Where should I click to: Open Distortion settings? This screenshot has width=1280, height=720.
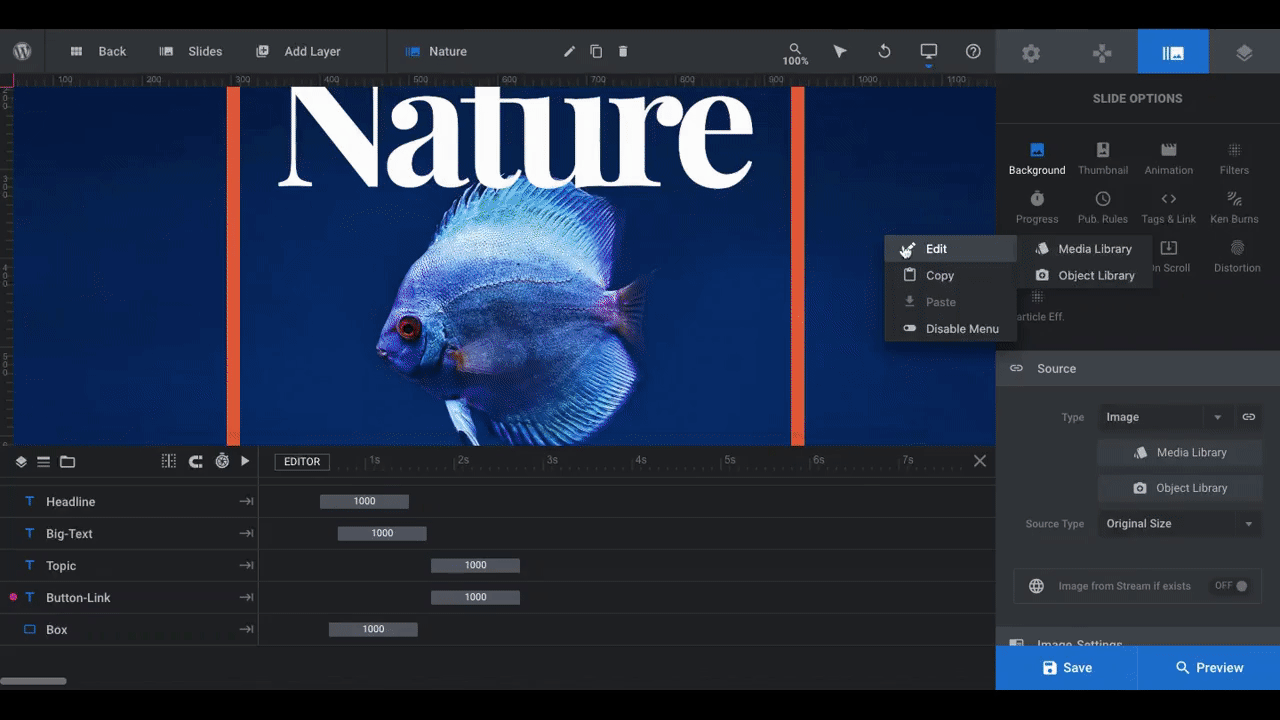coord(1237,257)
